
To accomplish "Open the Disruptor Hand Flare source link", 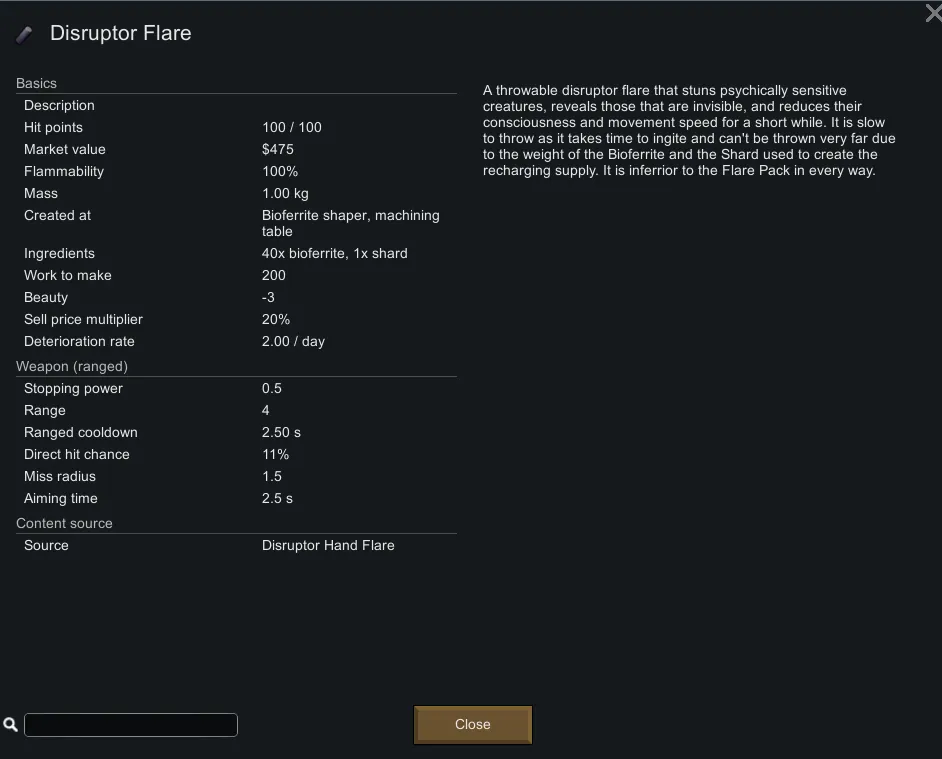I will (328, 545).
